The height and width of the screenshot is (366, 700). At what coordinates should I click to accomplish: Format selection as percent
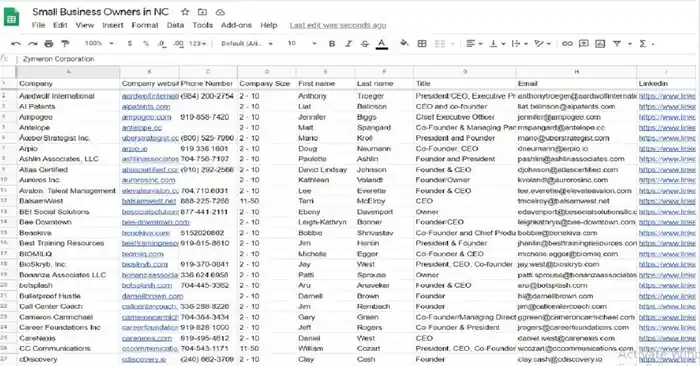[146, 44]
